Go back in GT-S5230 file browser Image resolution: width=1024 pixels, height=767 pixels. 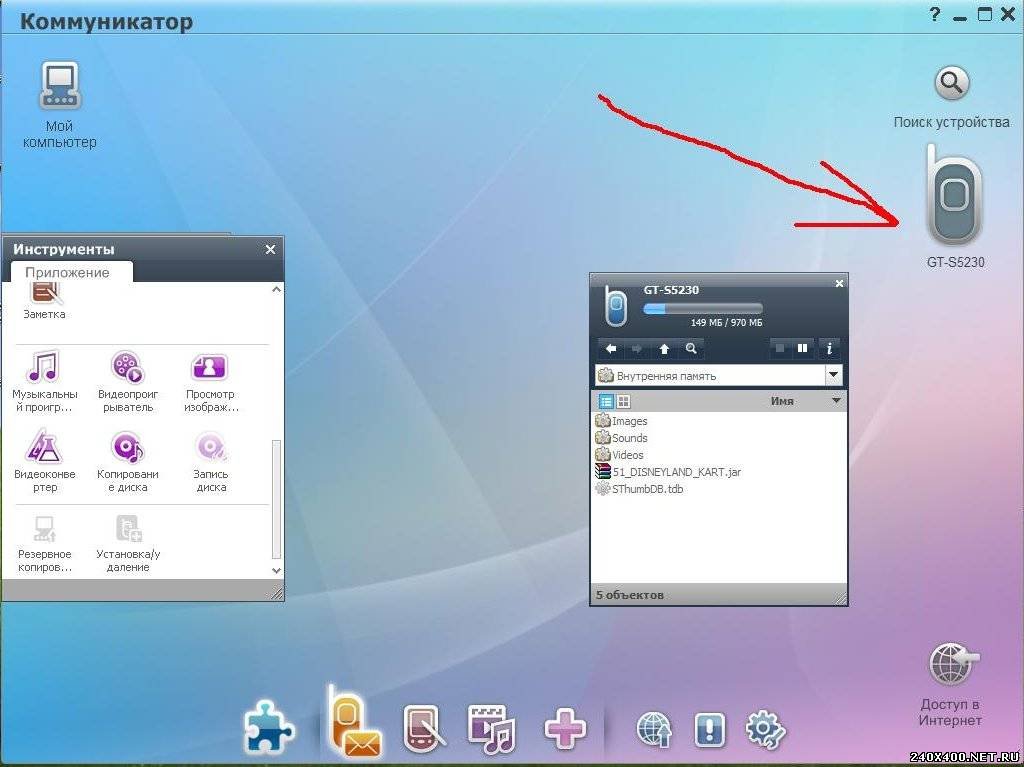click(x=611, y=349)
